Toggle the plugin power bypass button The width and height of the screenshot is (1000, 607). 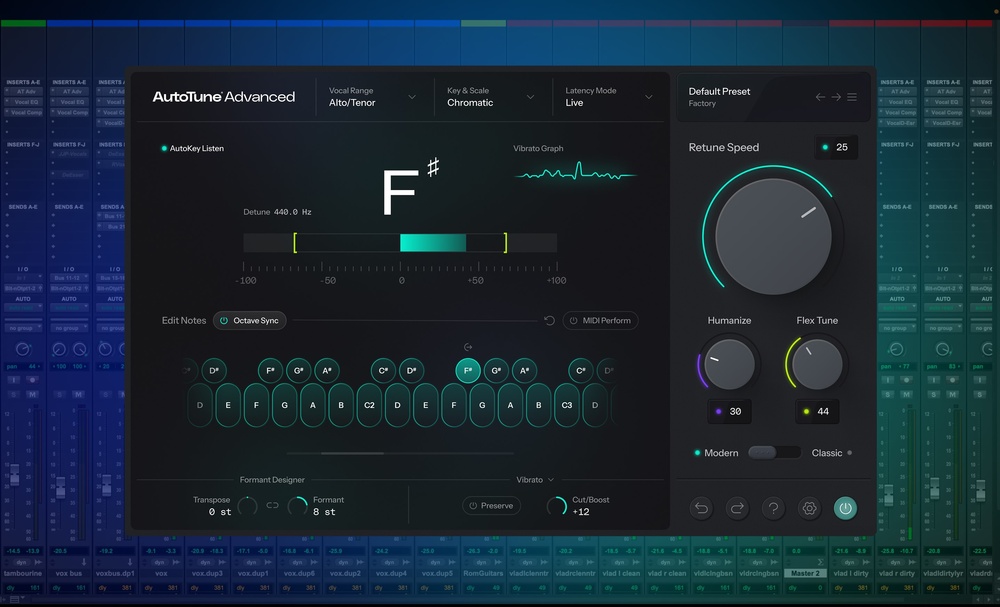pyautogui.click(x=845, y=508)
